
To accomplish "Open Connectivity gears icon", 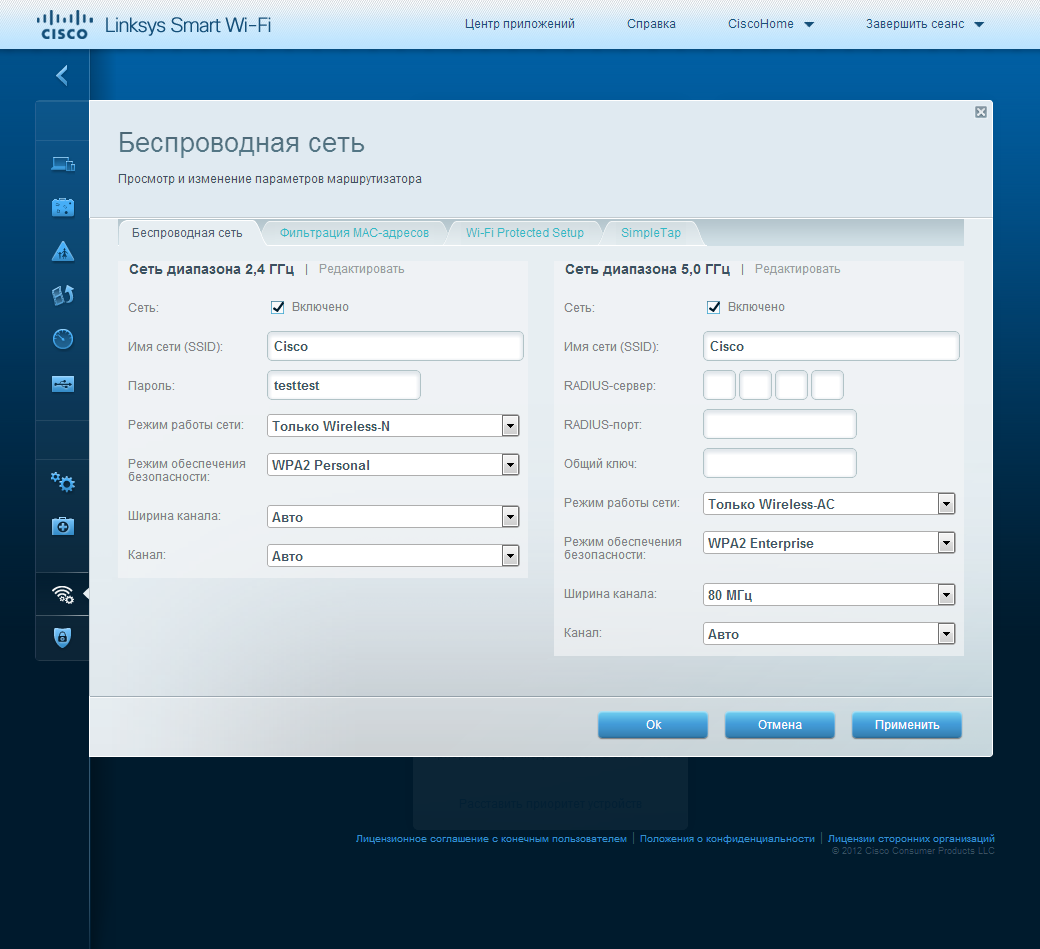I will (x=63, y=482).
